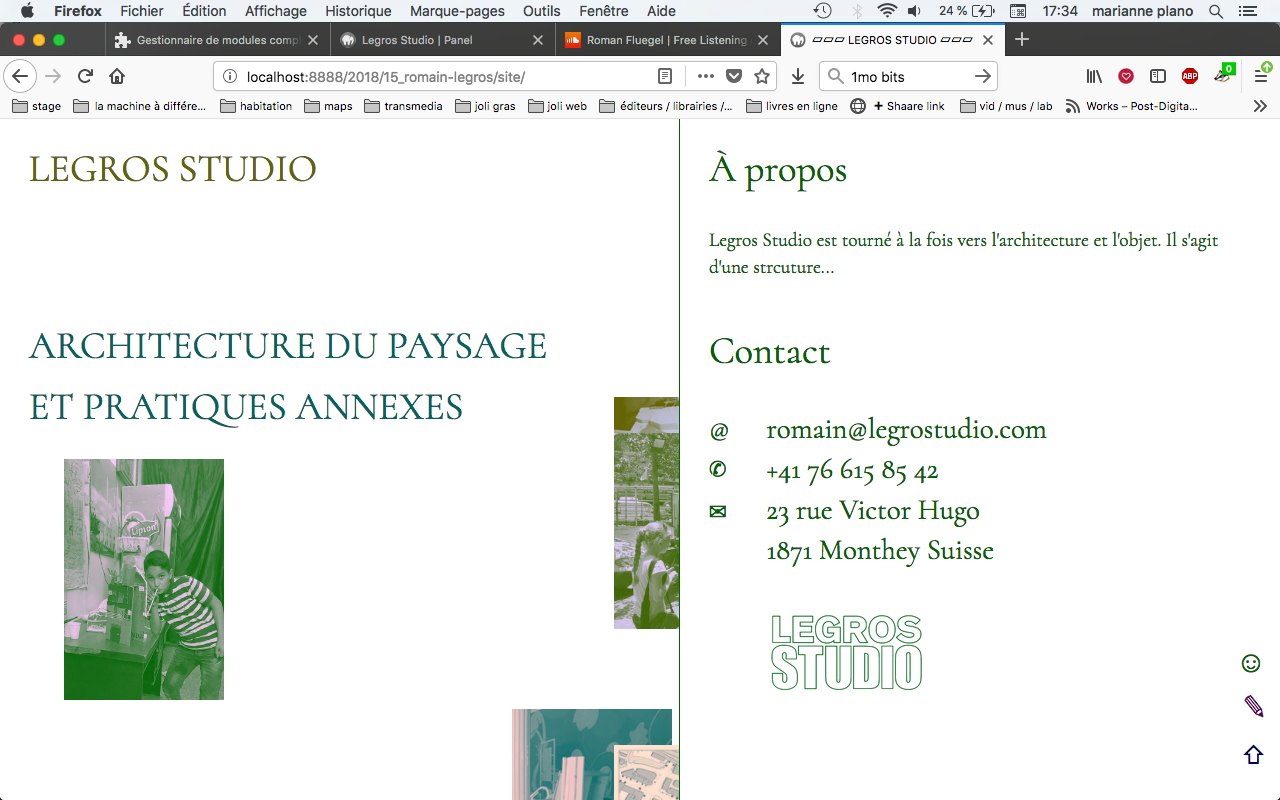The image size is (1280, 800).
Task: Click the romain@legrostudio.com email link
Action: pyautogui.click(x=906, y=429)
